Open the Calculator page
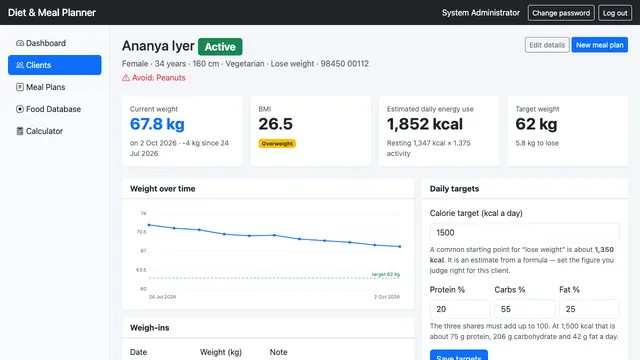Image resolution: width=640 pixels, height=360 pixels. click(55, 131)
